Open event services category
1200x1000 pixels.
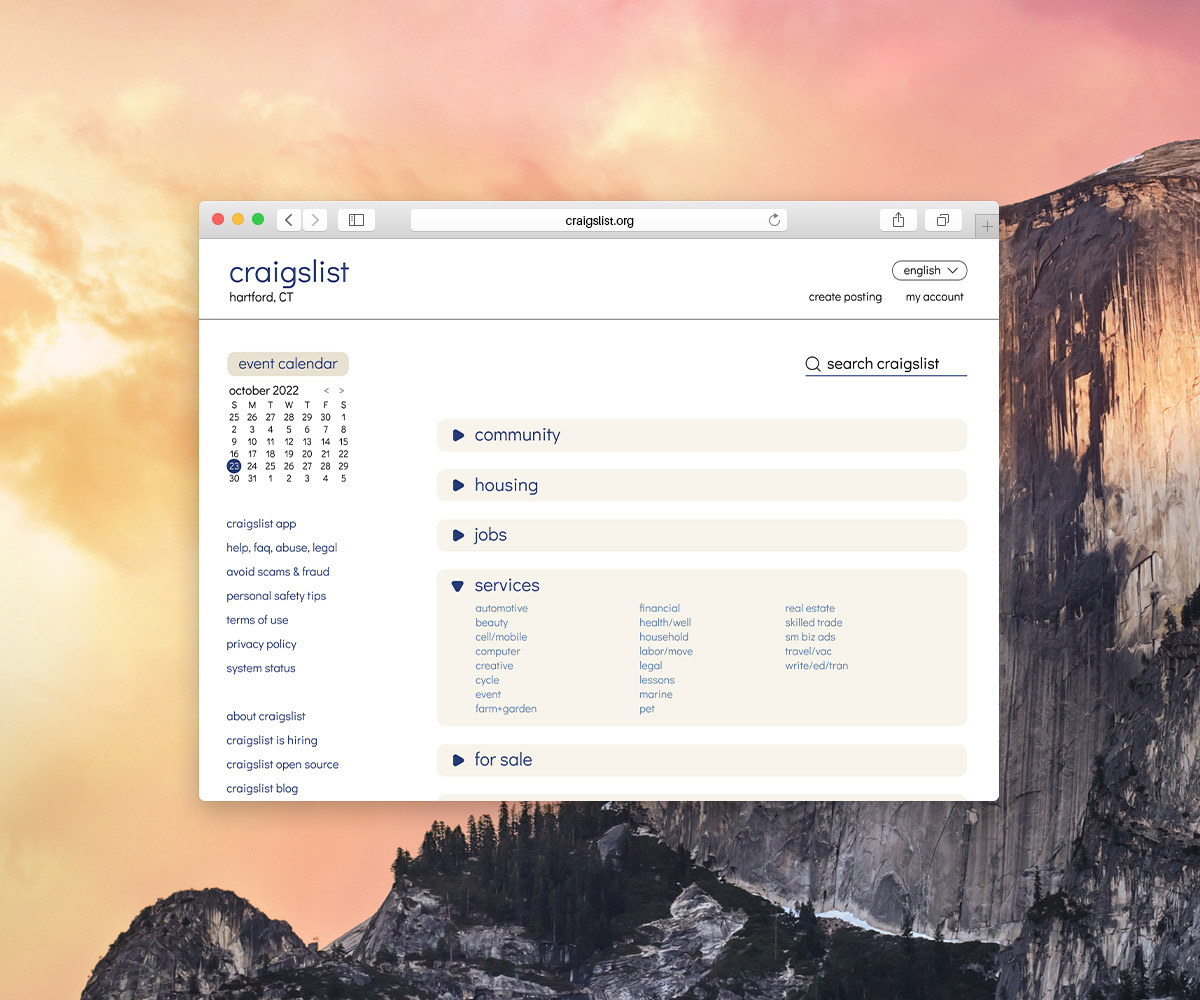488,694
